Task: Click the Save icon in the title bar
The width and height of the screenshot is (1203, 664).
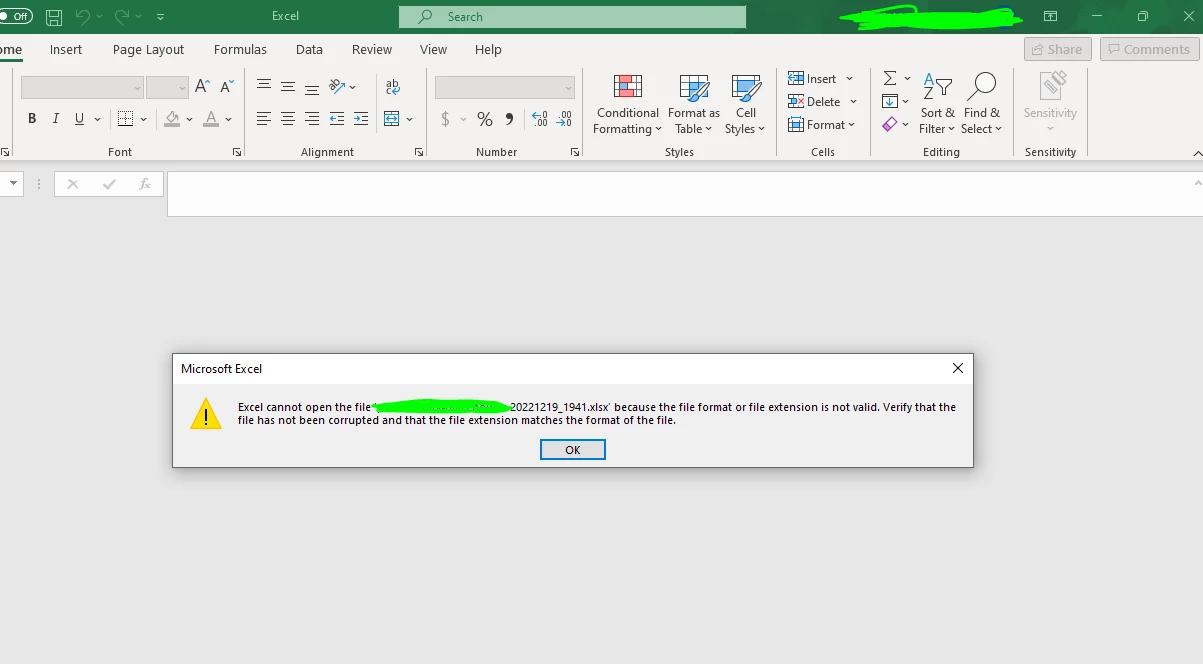Action: pyautogui.click(x=54, y=17)
